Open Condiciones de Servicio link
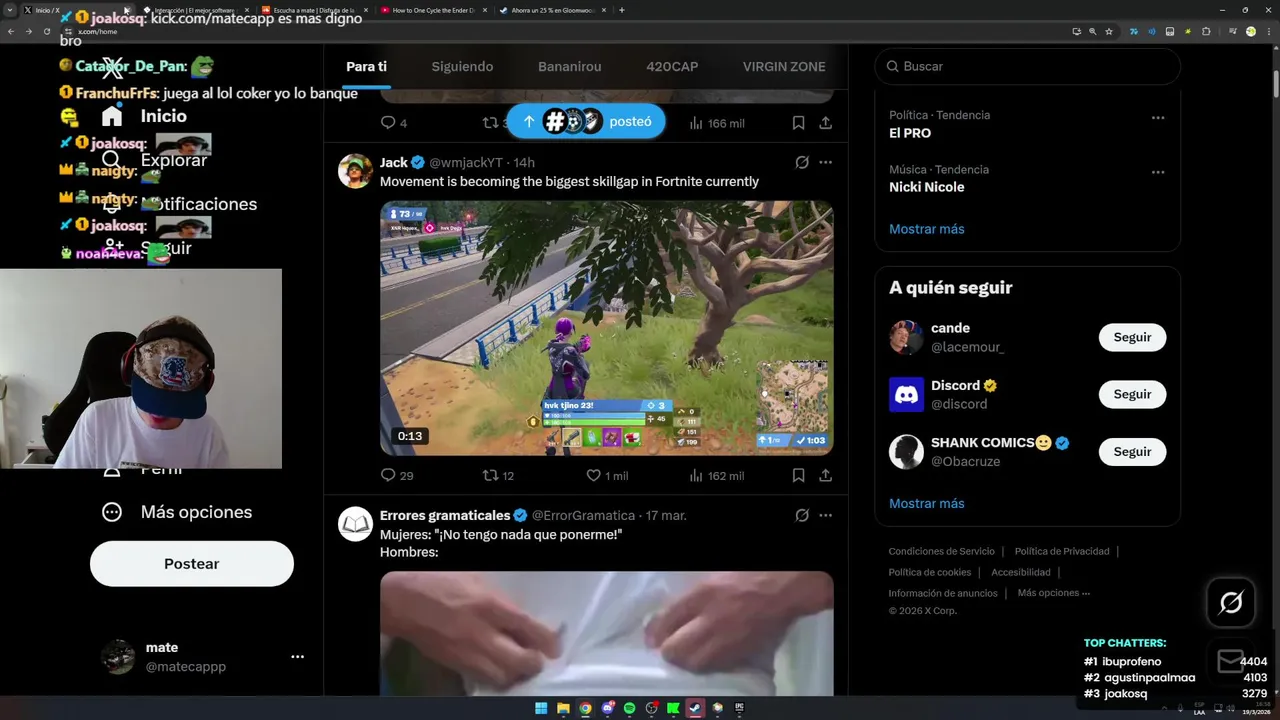This screenshot has width=1280, height=720. click(x=942, y=551)
